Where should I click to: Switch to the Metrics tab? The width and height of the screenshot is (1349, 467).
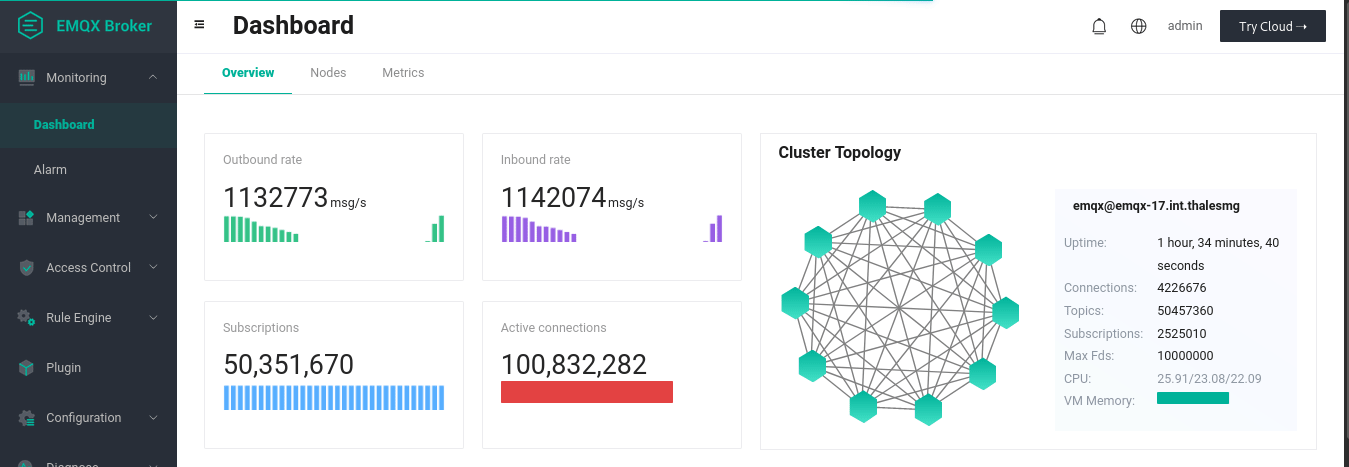pos(403,73)
